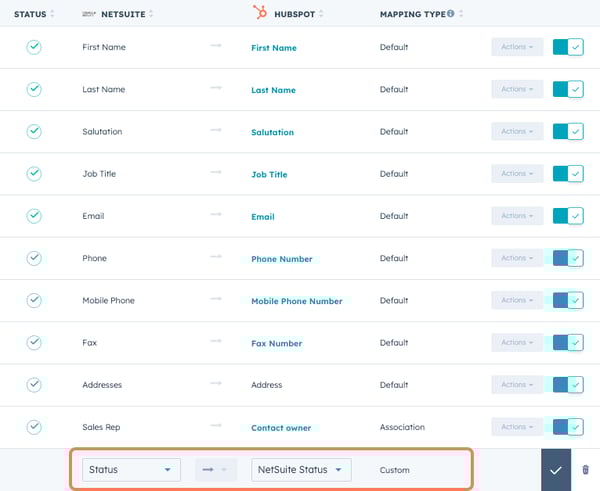
Task: Toggle the Salutation mapping switch
Action: [x=568, y=131]
